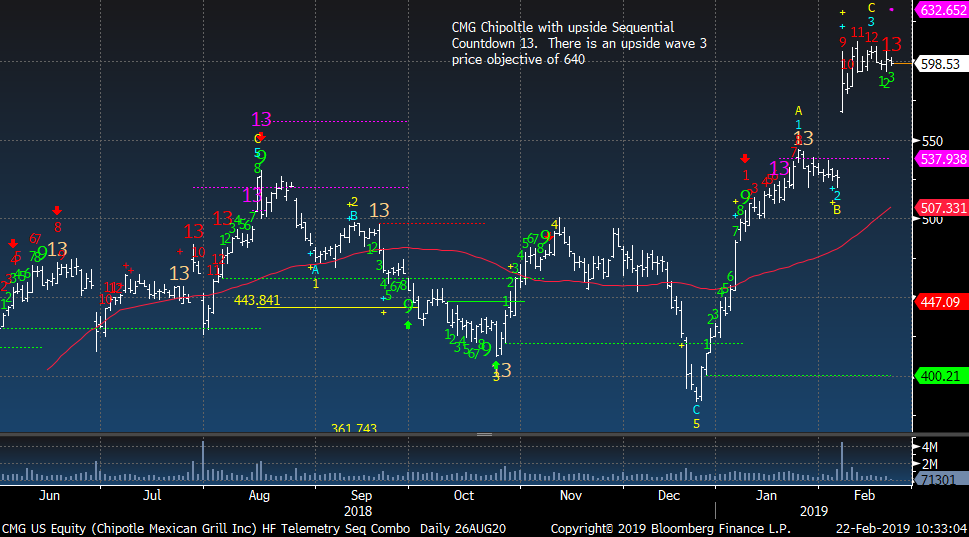
Task: Click the red down arrow at the August peak
Action: click(261, 137)
